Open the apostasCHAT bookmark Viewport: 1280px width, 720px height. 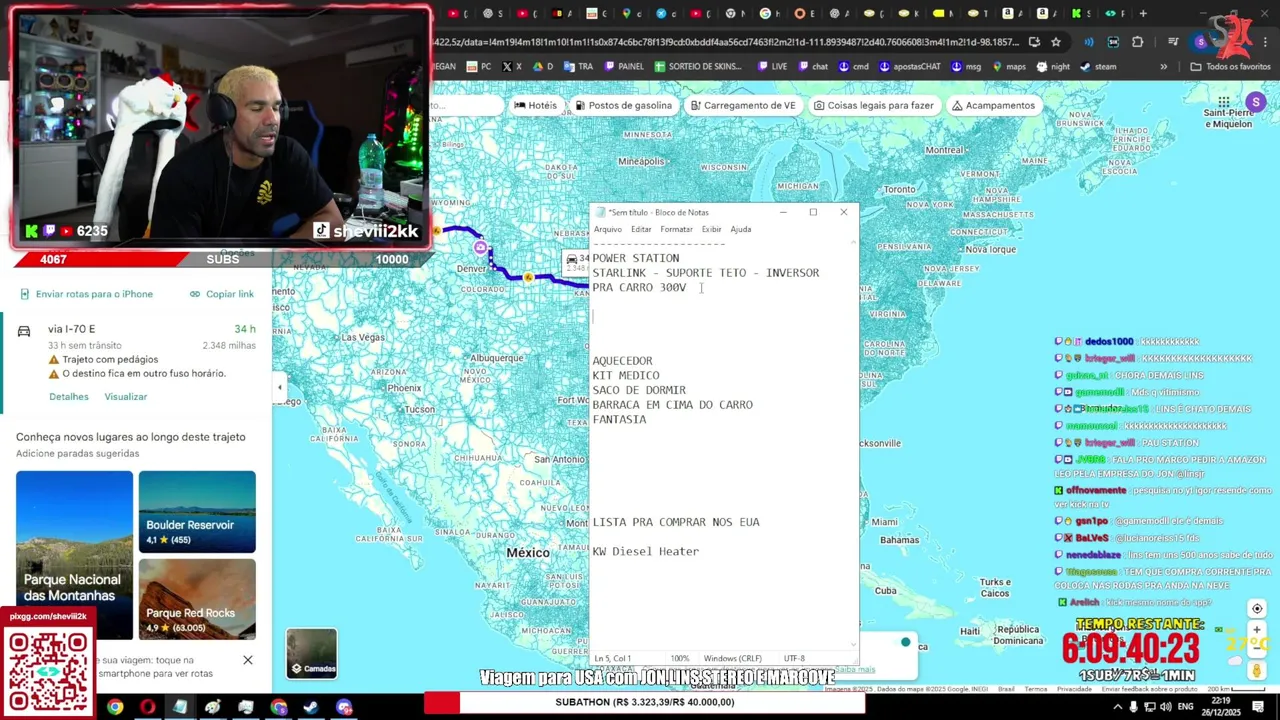pos(910,67)
